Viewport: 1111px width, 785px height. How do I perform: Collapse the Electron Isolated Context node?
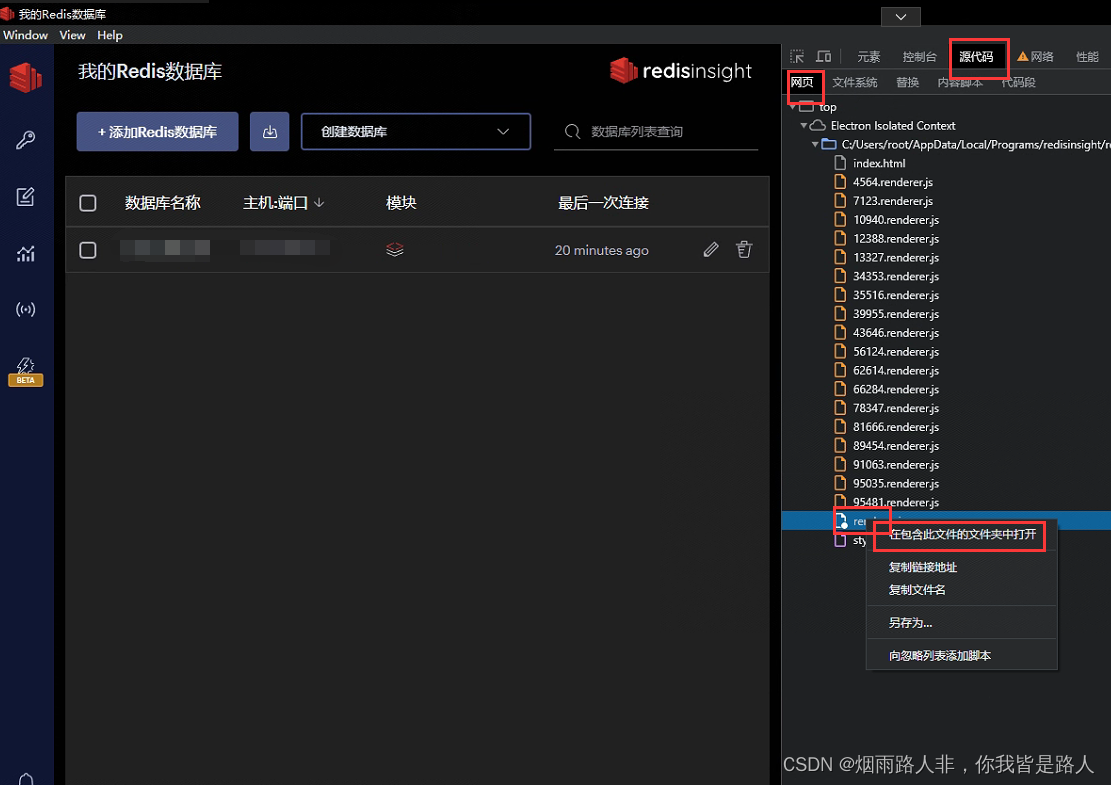[803, 125]
